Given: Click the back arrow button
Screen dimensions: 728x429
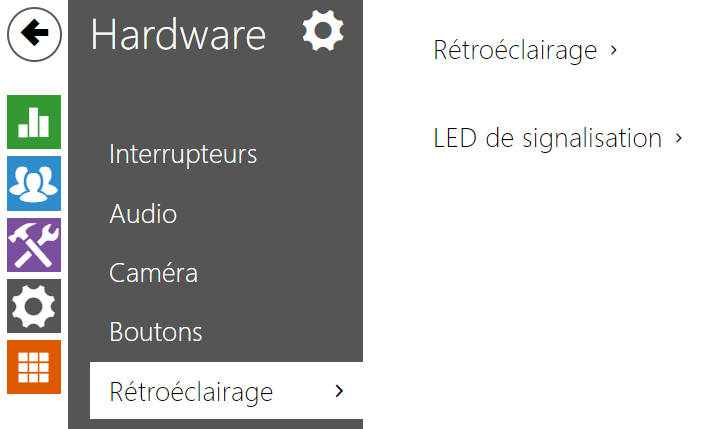Looking at the screenshot, I should [x=34, y=33].
